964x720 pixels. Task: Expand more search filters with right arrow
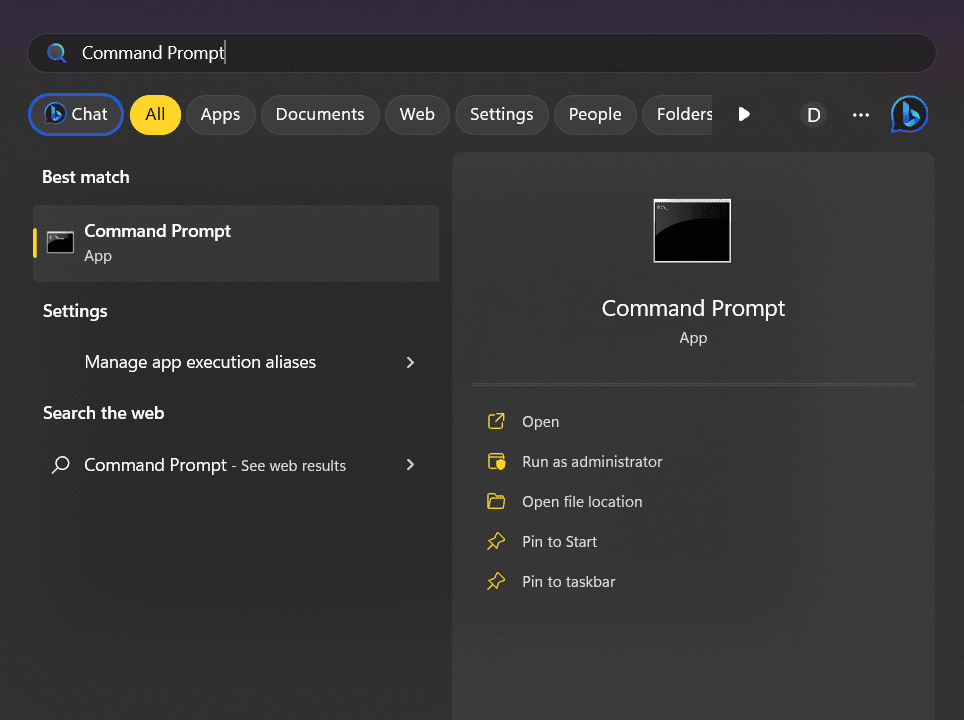tap(744, 114)
